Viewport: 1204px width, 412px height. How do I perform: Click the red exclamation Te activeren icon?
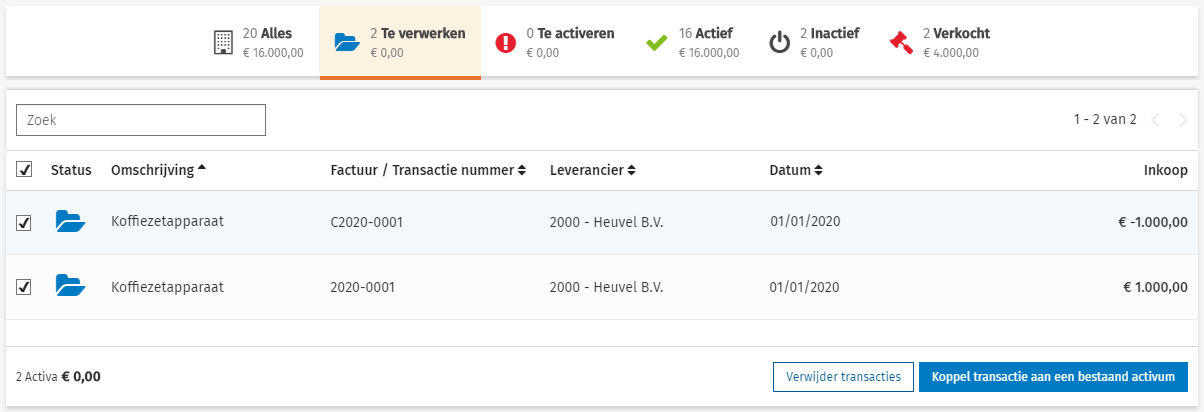click(x=505, y=43)
